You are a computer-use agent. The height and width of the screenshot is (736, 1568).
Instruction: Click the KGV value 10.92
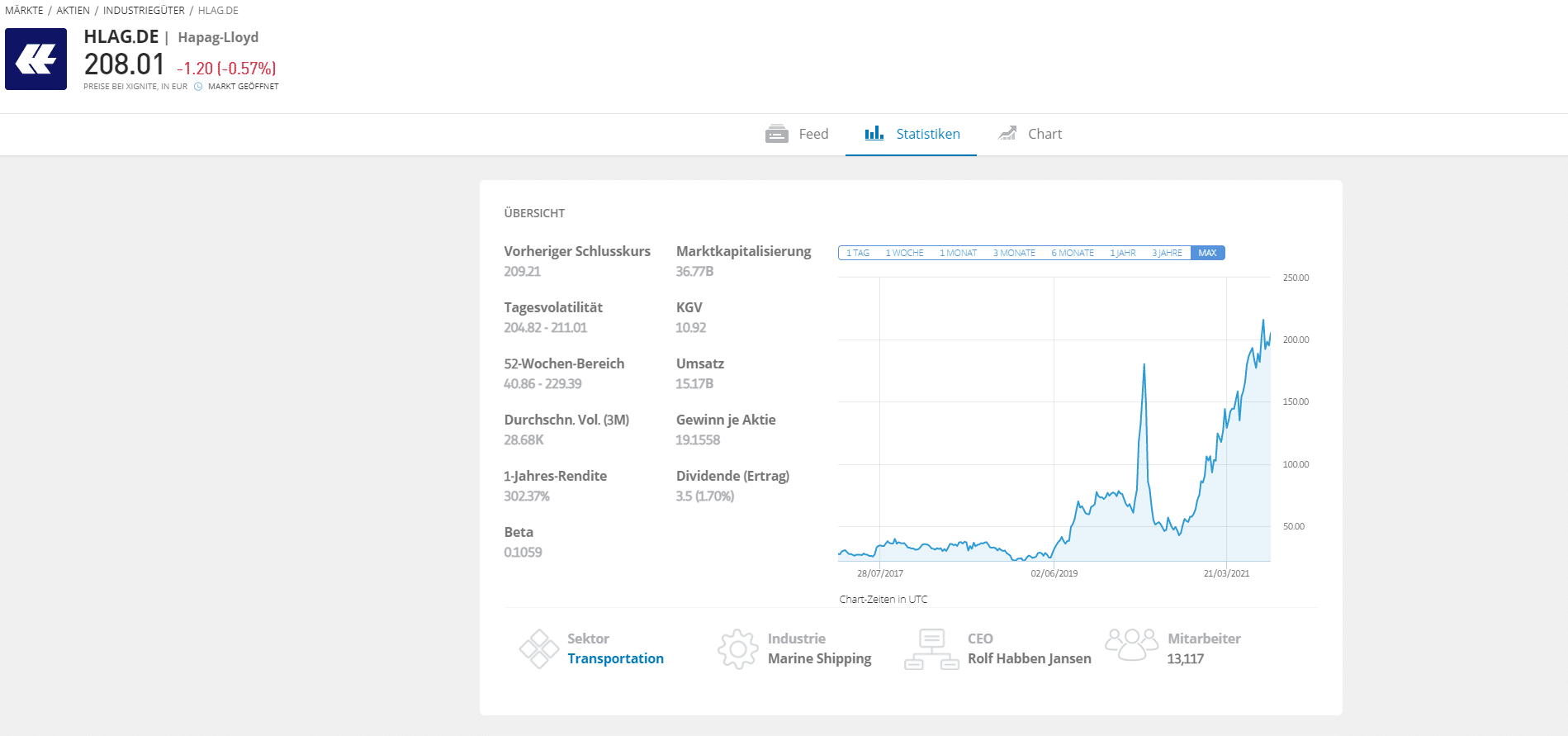pyautogui.click(x=691, y=327)
